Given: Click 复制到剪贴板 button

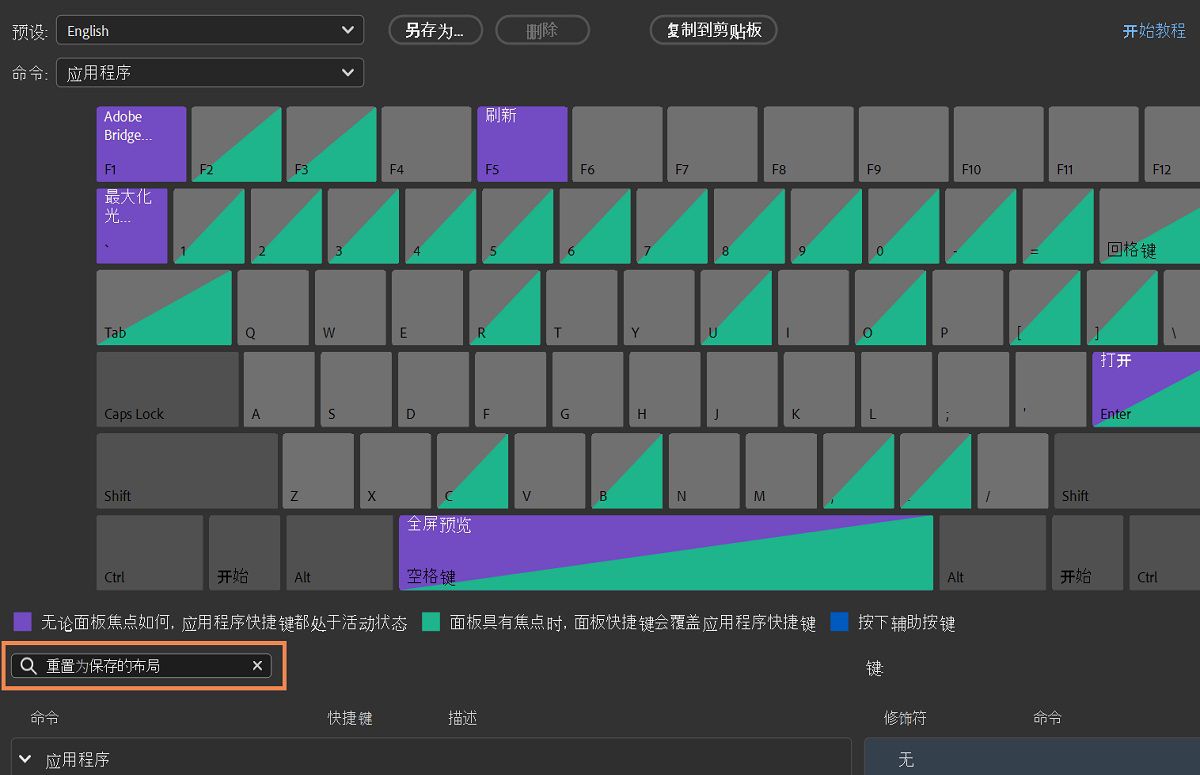Looking at the screenshot, I should 713,30.
